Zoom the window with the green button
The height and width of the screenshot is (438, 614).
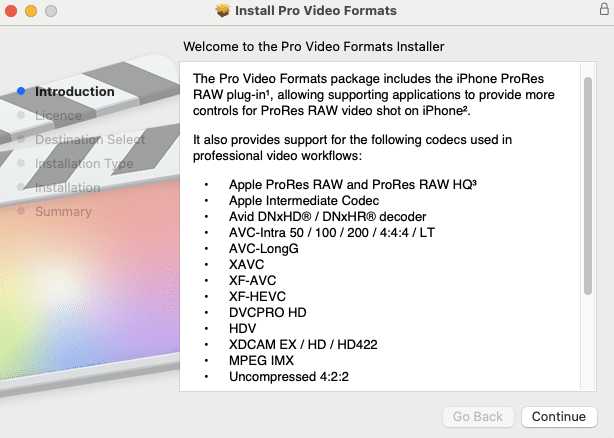(51, 11)
